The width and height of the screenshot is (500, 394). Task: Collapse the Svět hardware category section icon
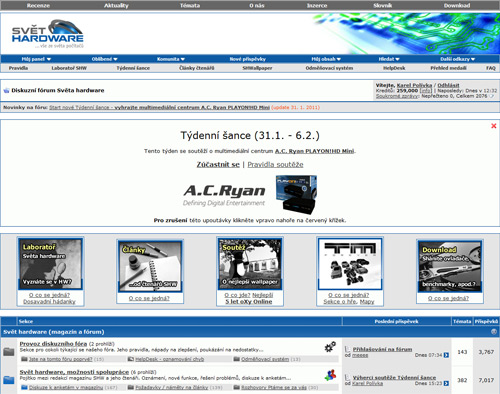point(494,332)
